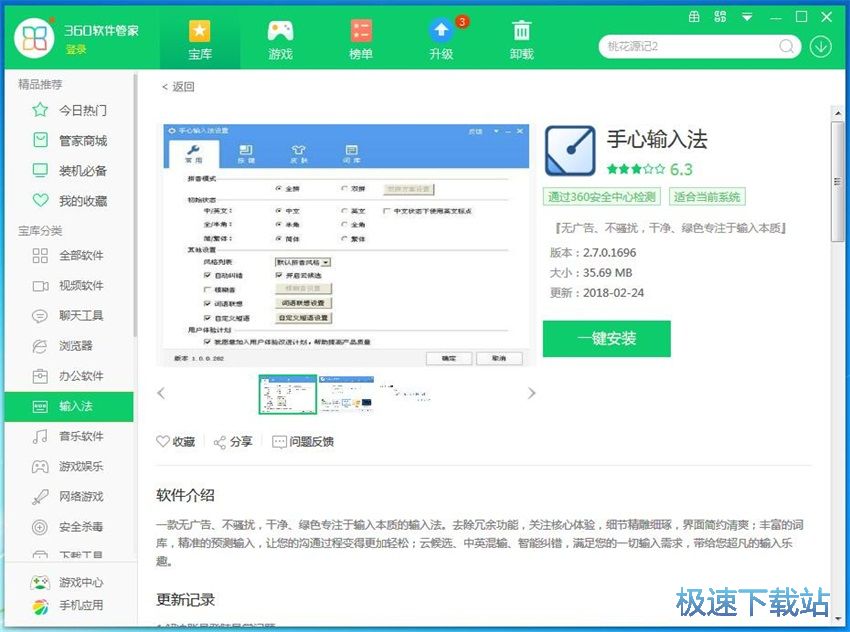The height and width of the screenshot is (632, 850).
Task: Click the 一键安装 button
Action: [x=607, y=339]
